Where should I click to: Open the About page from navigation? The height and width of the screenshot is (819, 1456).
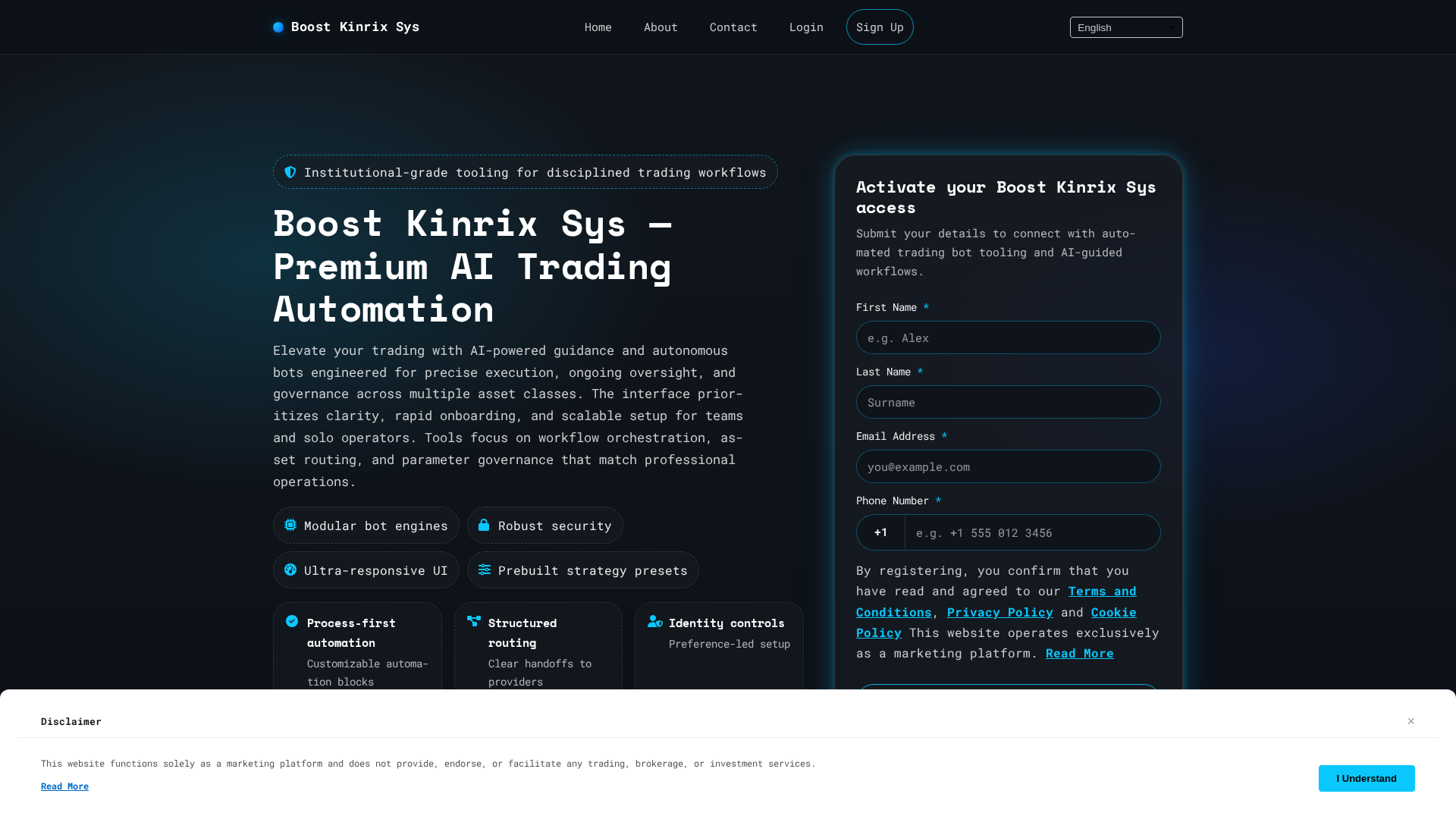pos(661,27)
